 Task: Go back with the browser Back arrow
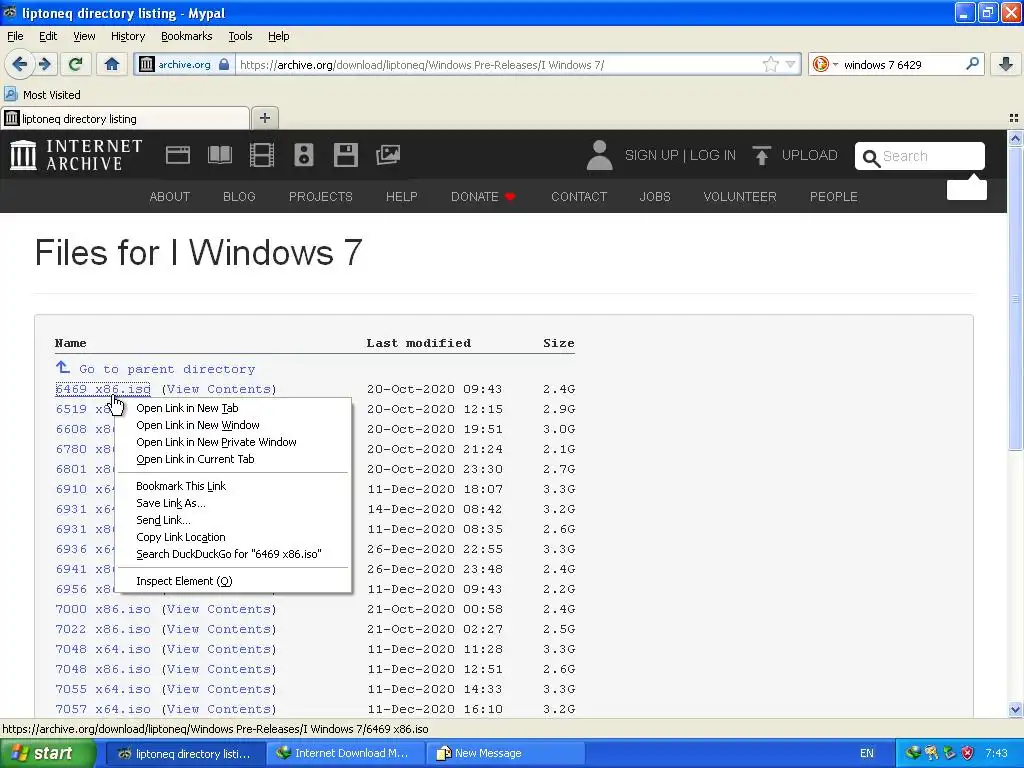click(20, 64)
